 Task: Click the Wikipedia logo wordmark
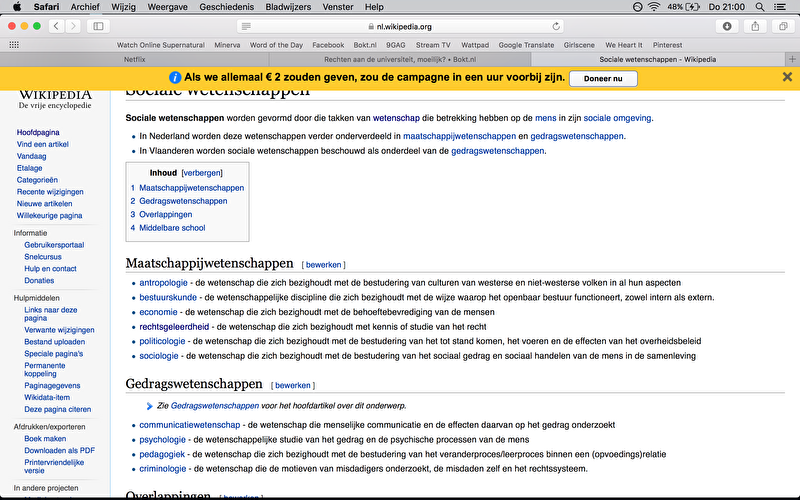(x=55, y=95)
